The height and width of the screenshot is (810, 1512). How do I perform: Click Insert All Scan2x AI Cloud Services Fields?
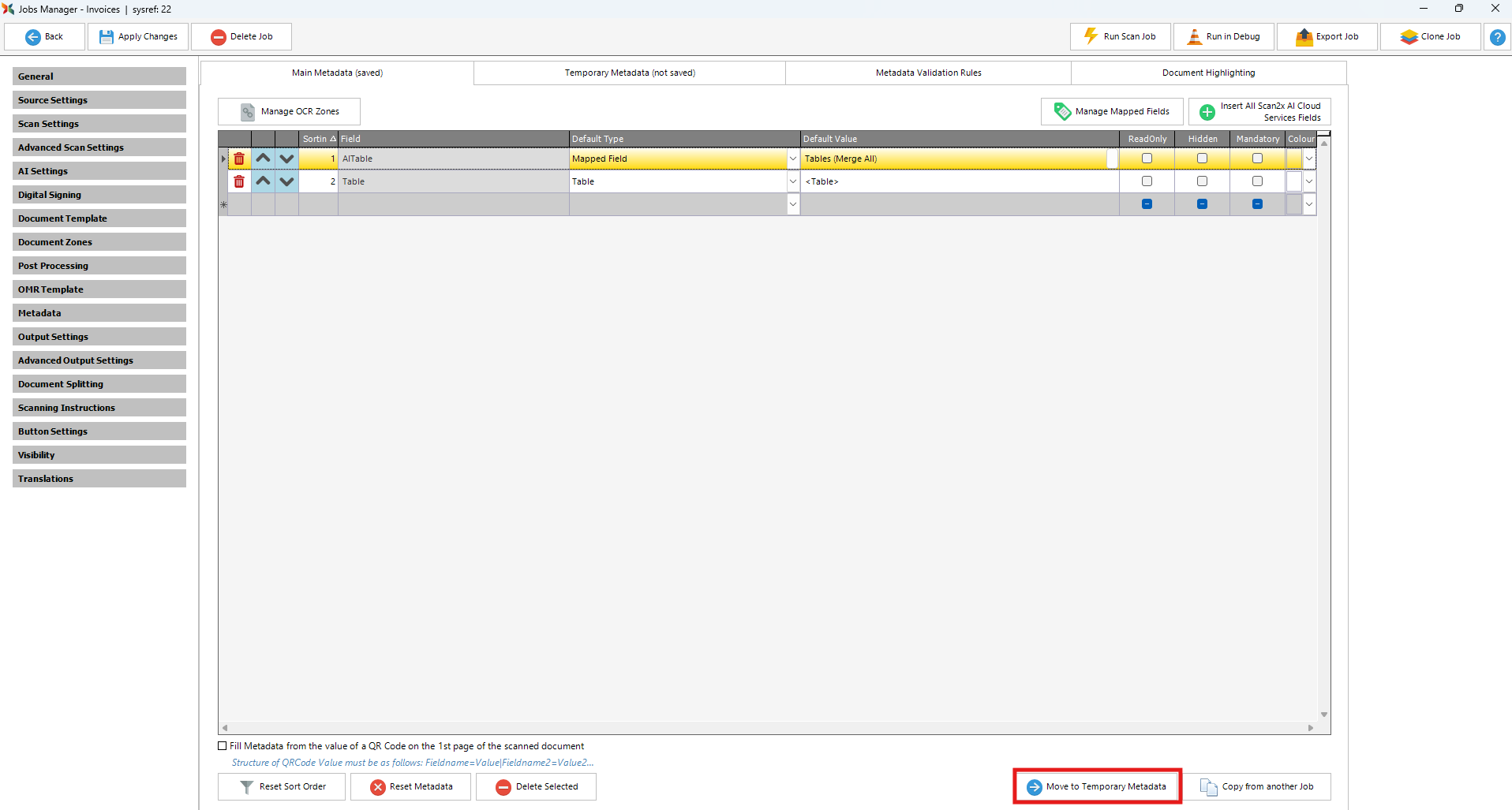pos(1259,111)
